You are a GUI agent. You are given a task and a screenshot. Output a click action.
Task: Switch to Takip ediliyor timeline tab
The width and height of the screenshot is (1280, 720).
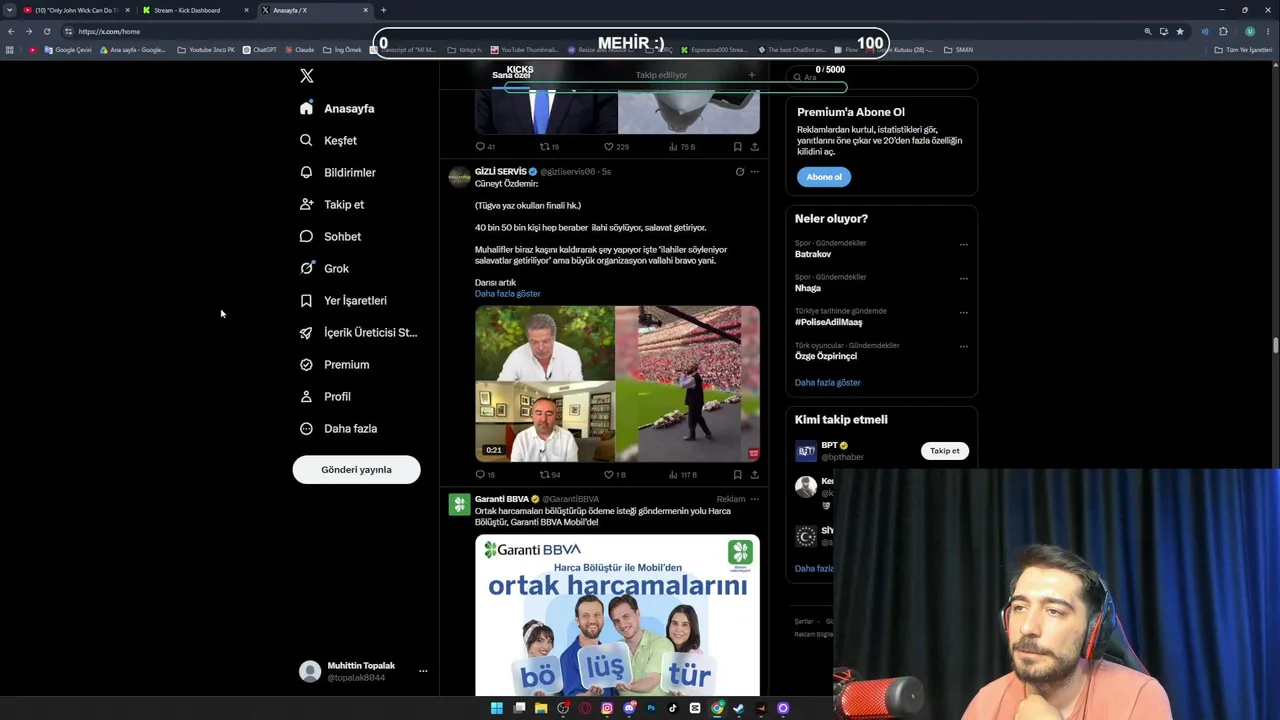click(661, 75)
